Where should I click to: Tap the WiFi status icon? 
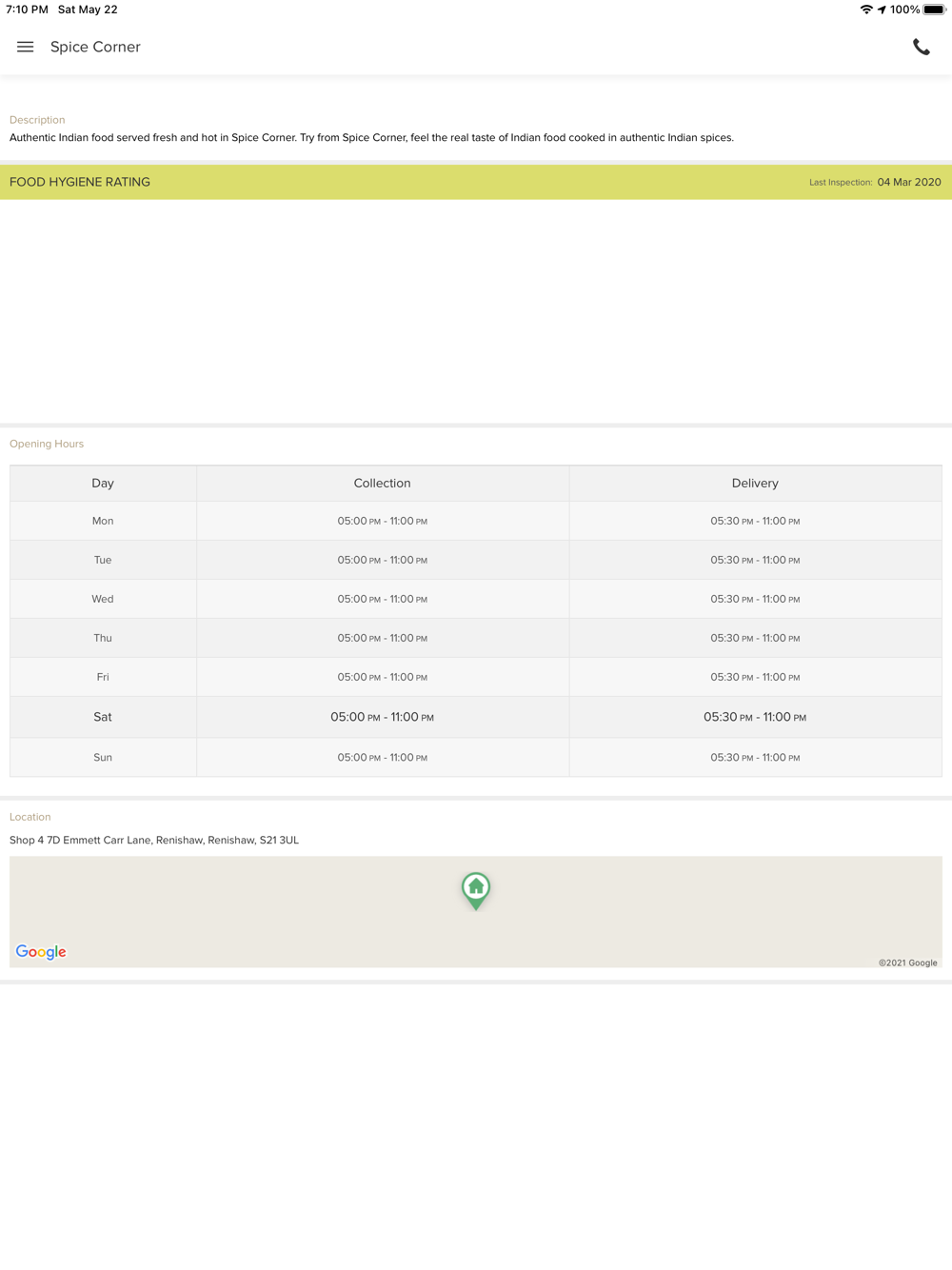[x=865, y=10]
